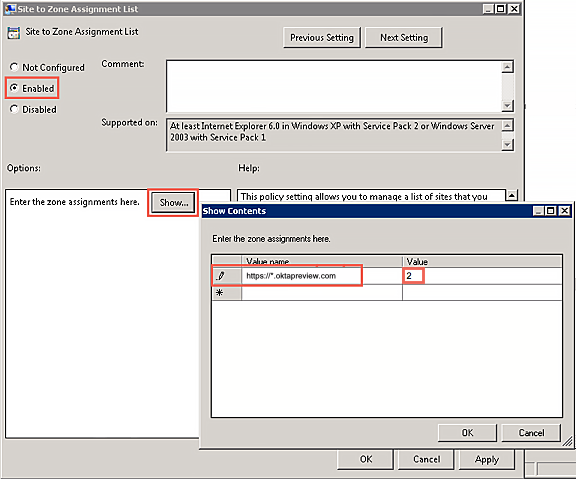
Task: Click the policy setting icon beside title
Action: point(14,33)
